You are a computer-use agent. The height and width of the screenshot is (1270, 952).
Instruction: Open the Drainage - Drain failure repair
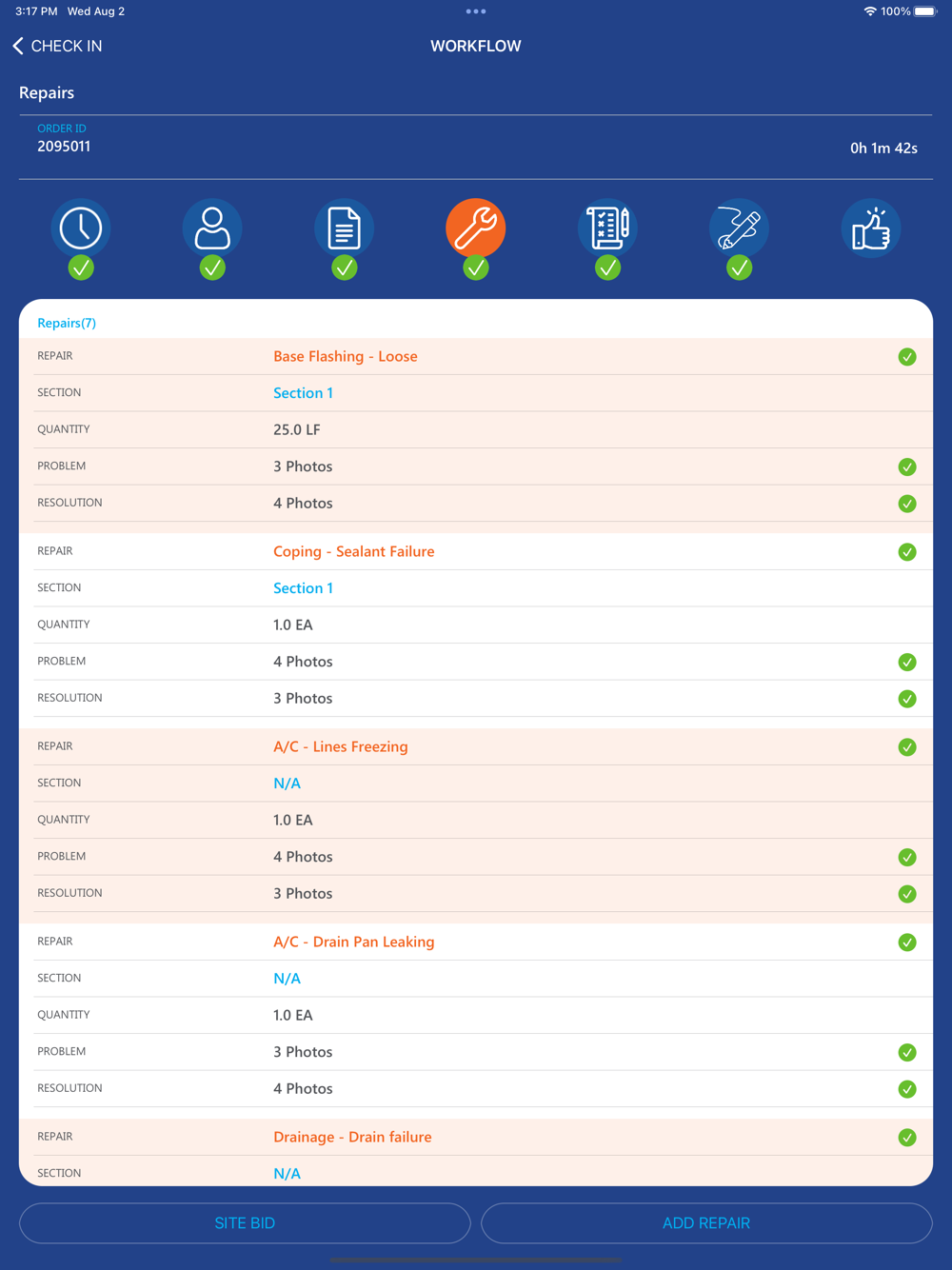pyautogui.click(x=352, y=1137)
